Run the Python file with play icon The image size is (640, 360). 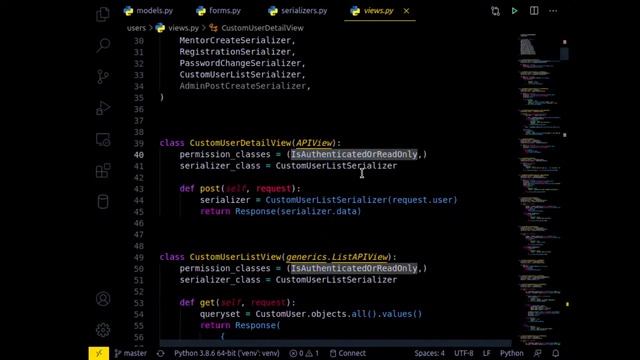514,11
